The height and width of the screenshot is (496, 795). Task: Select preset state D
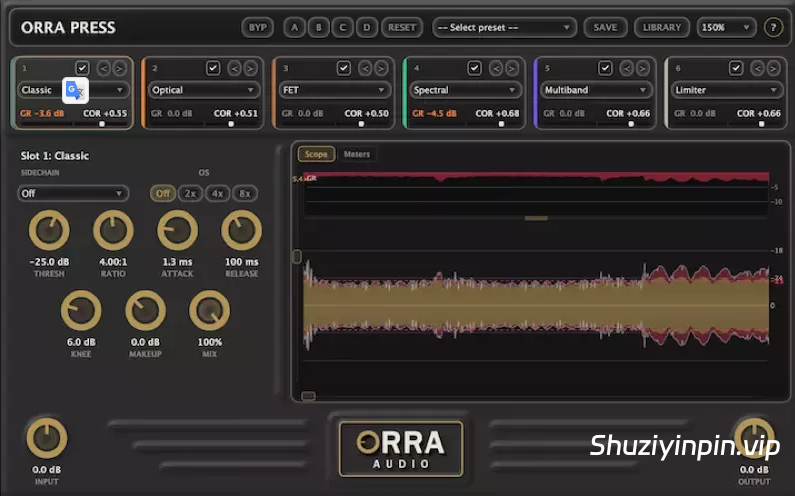pos(367,27)
